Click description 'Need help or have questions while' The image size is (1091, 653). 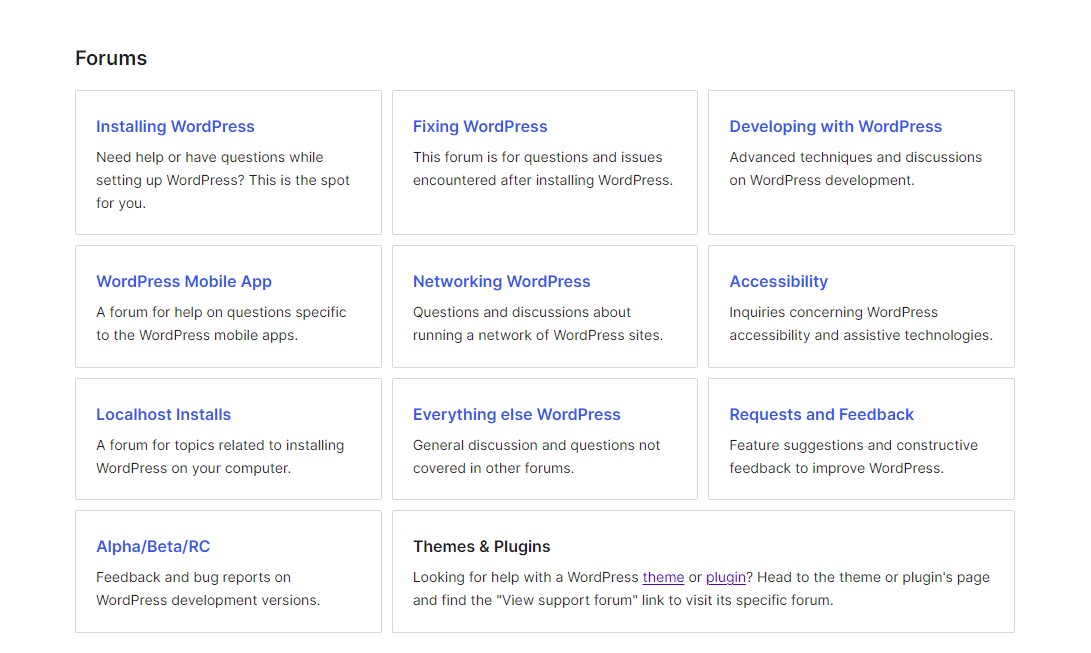[209, 157]
